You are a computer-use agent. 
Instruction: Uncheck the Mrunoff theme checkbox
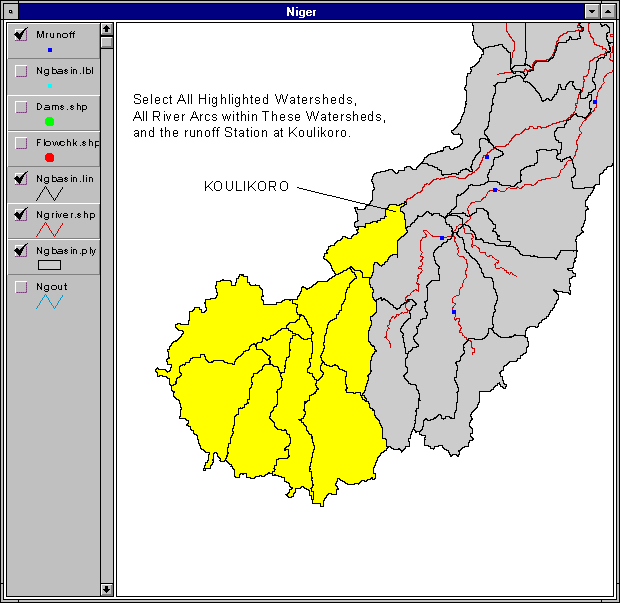coord(21,35)
